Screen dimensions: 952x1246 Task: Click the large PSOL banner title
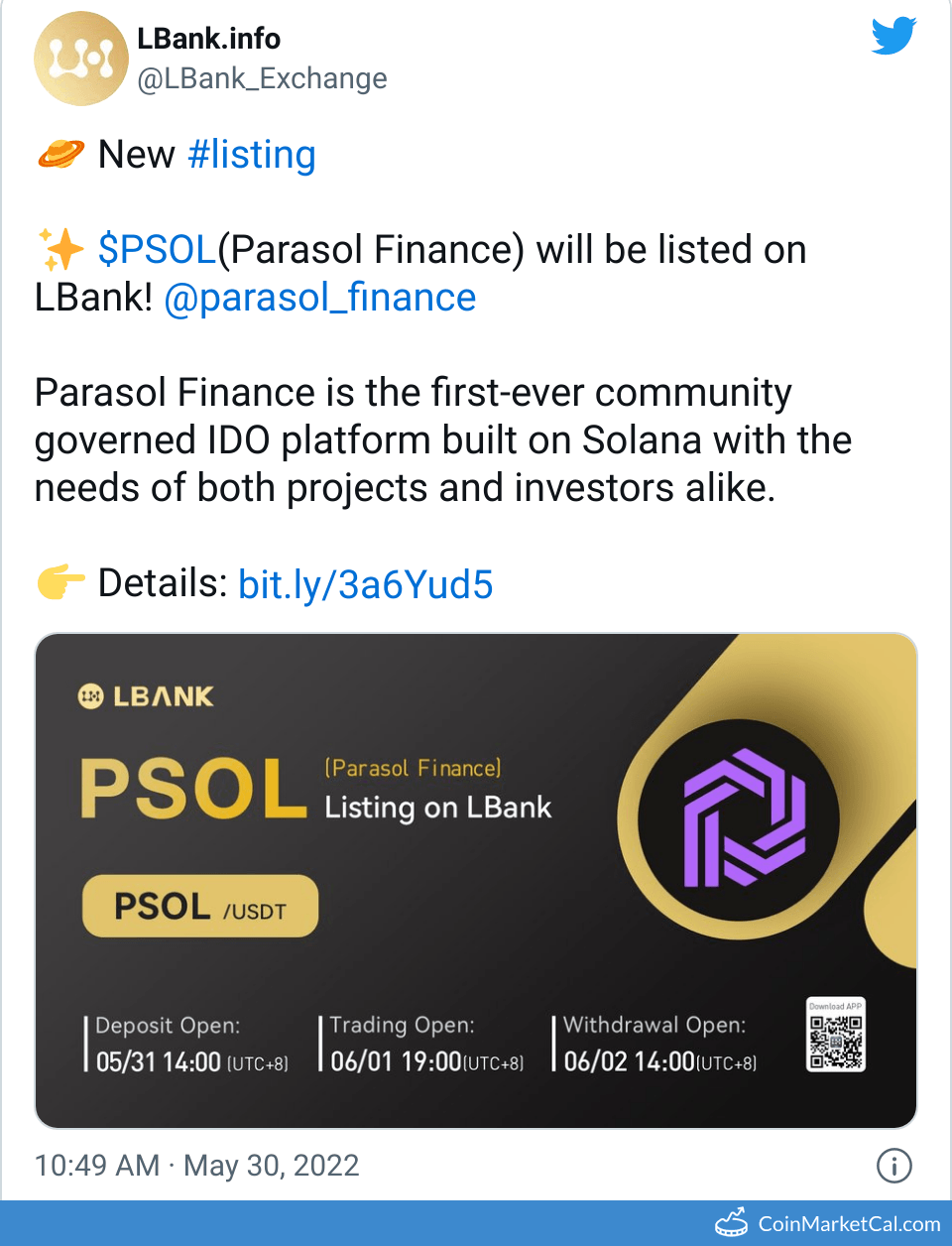pos(193,790)
